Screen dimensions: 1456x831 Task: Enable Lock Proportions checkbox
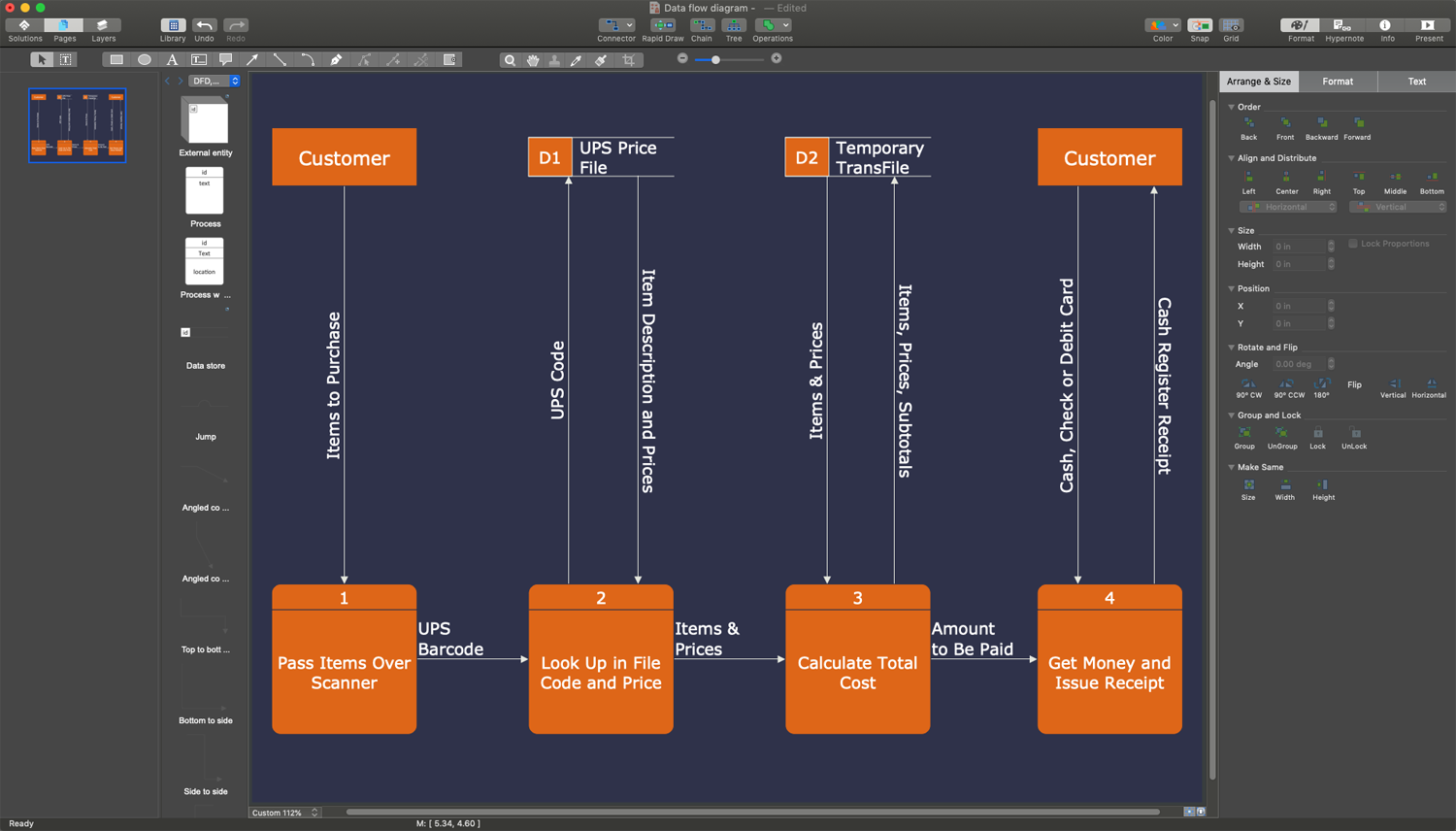tap(1353, 244)
